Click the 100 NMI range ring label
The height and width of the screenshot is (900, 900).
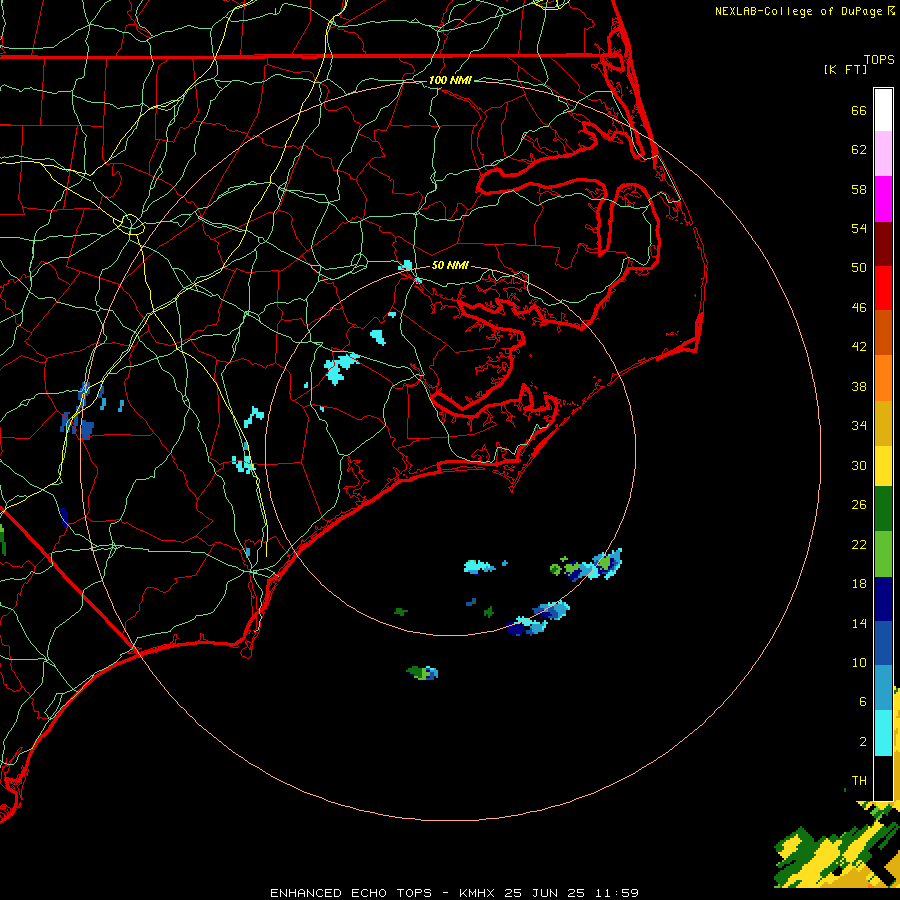(x=450, y=80)
